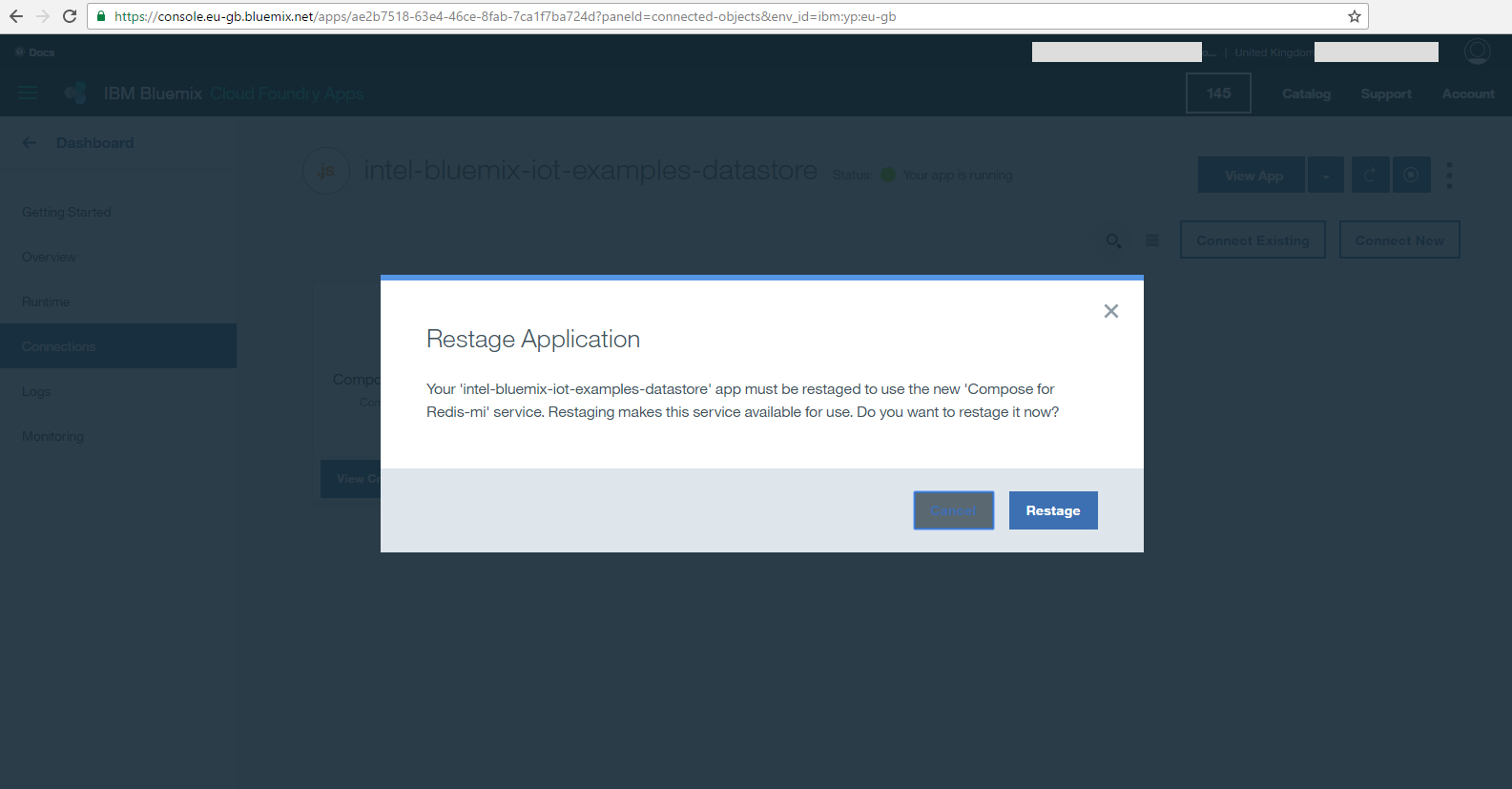The image size is (1512, 789).
Task: Open Cloud Foundry Apps breadcrumb
Action: [287, 93]
